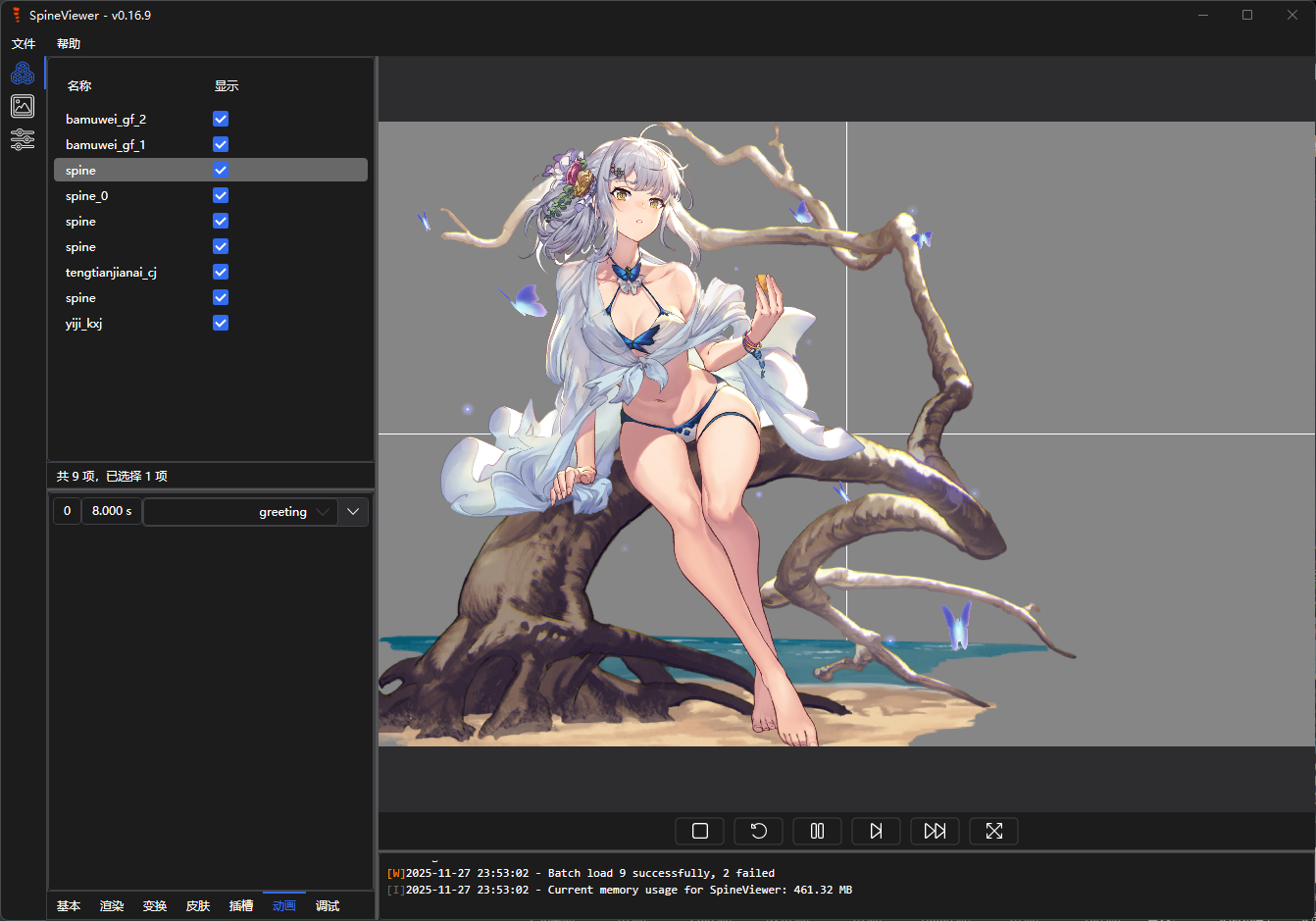Switch to the 皮肤 tab

(198, 906)
